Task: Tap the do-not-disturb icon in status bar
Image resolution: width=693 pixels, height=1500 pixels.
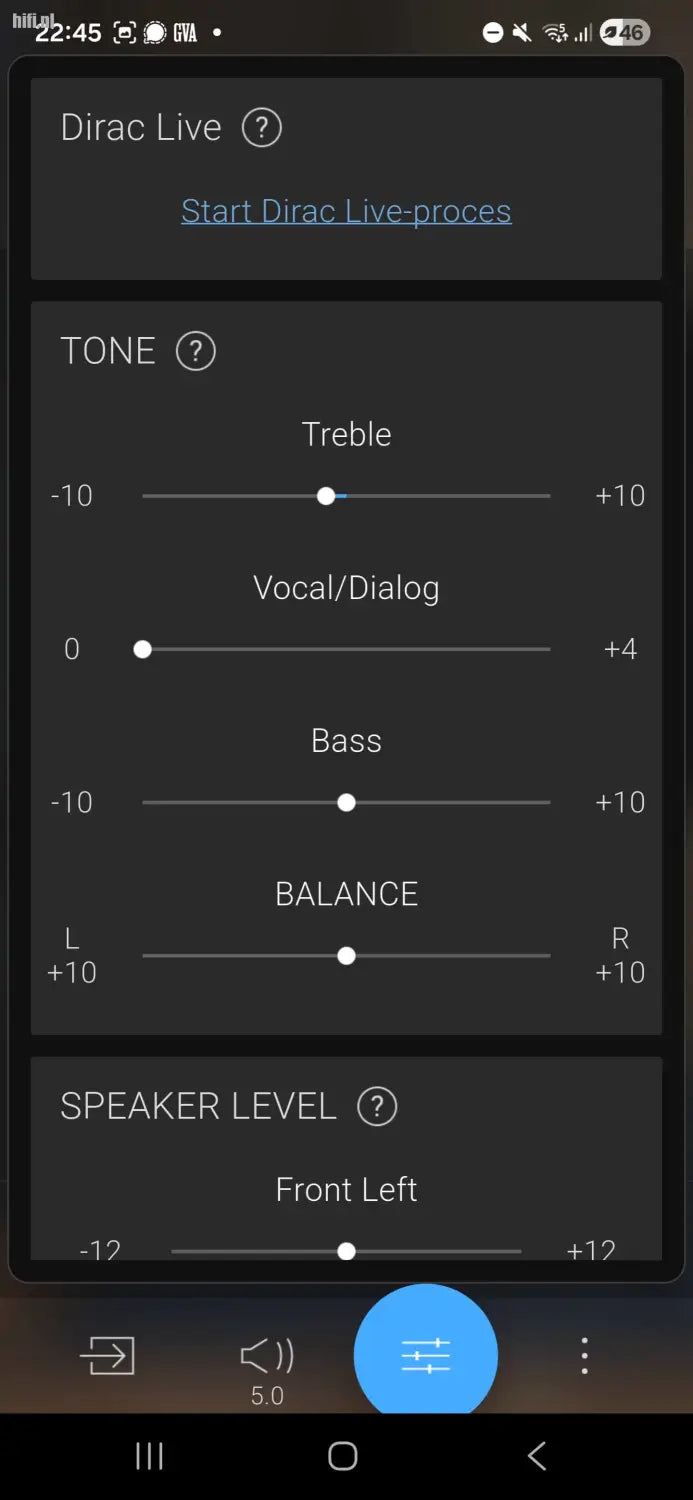Action: (x=491, y=32)
